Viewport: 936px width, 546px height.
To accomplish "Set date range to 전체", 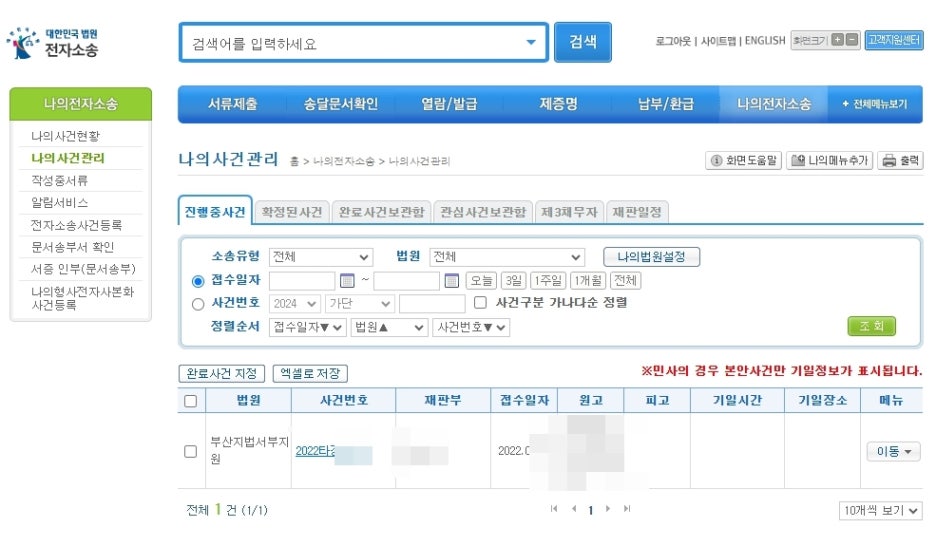I will (x=625, y=280).
